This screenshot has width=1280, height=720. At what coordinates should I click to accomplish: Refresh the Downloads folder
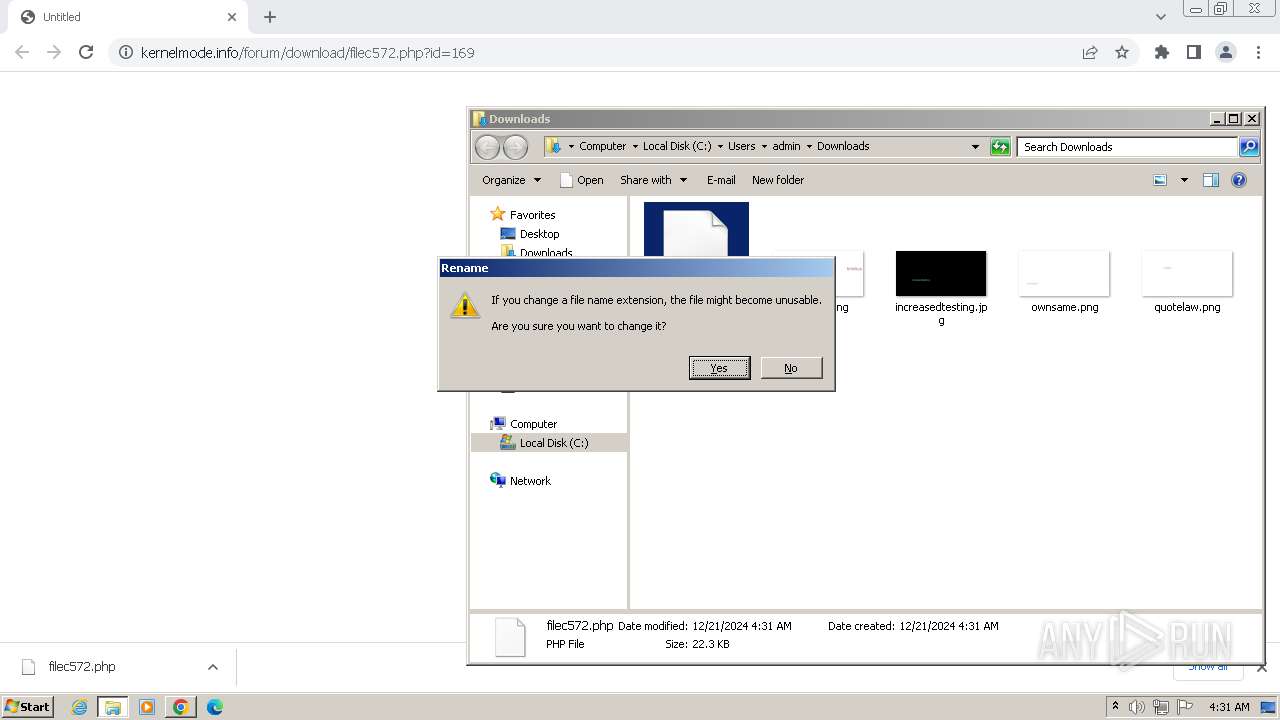[x=1000, y=147]
